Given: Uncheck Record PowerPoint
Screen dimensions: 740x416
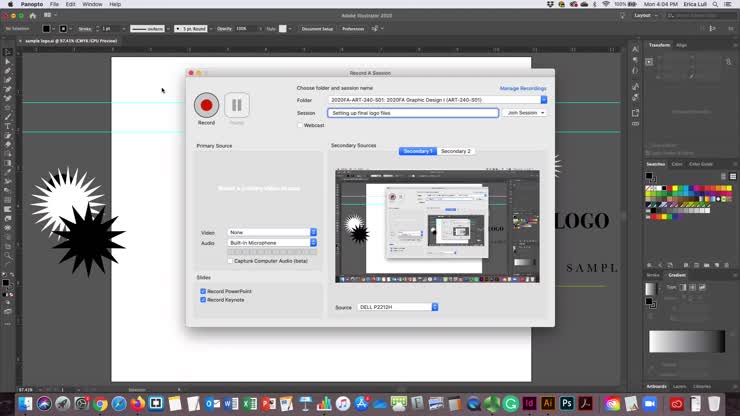Looking at the screenshot, I should tap(203, 291).
